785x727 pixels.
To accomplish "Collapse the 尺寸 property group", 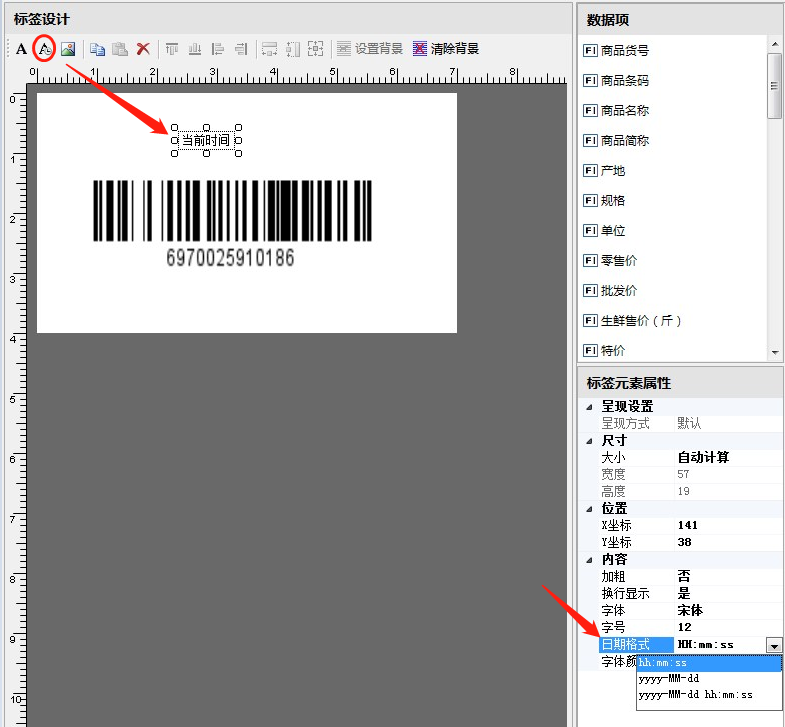I will pos(589,441).
